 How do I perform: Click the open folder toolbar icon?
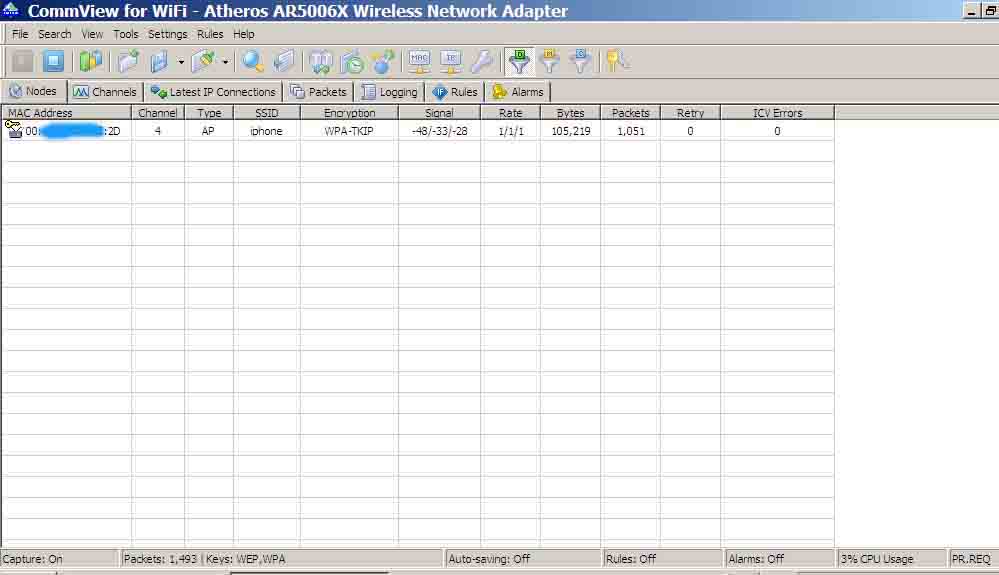(128, 62)
